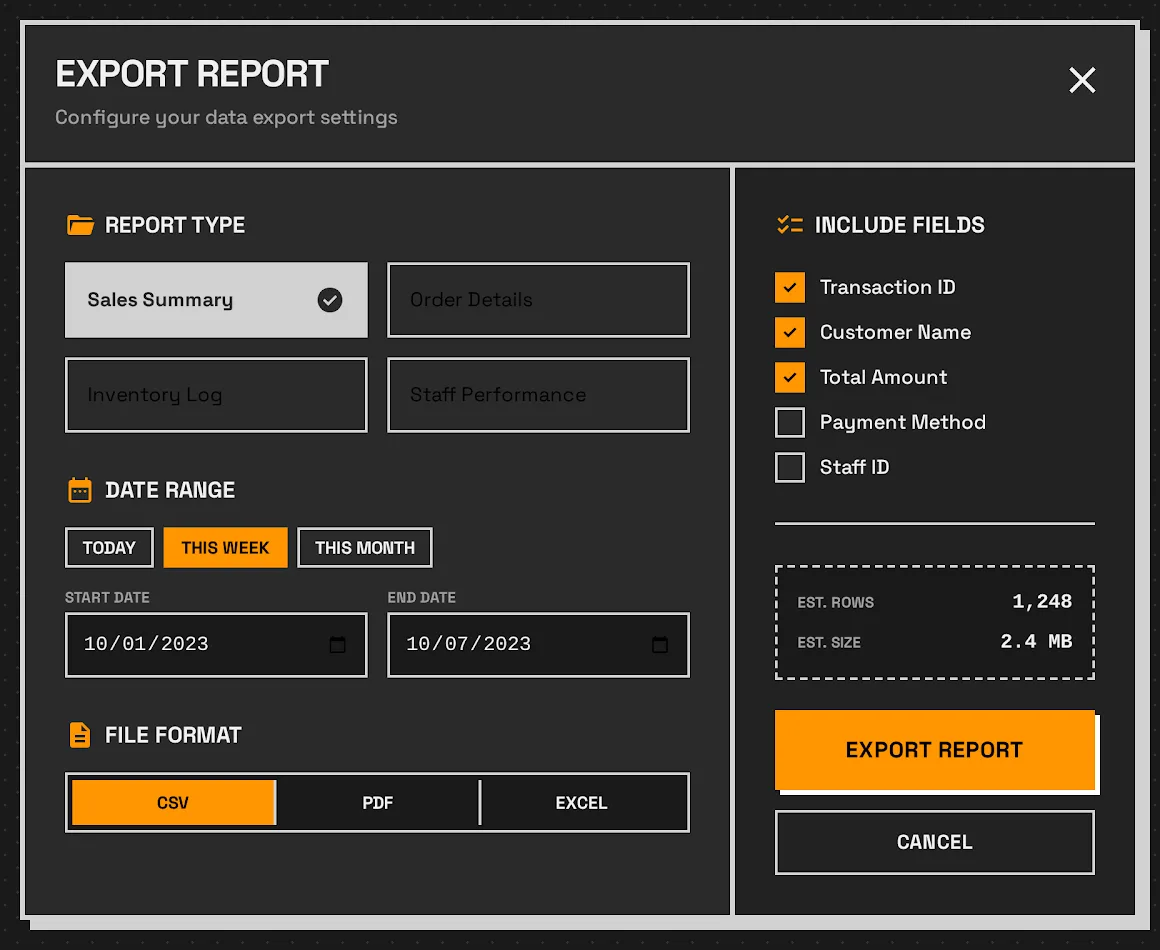Select PDF file format
1160x950 pixels.
pyautogui.click(x=377, y=803)
